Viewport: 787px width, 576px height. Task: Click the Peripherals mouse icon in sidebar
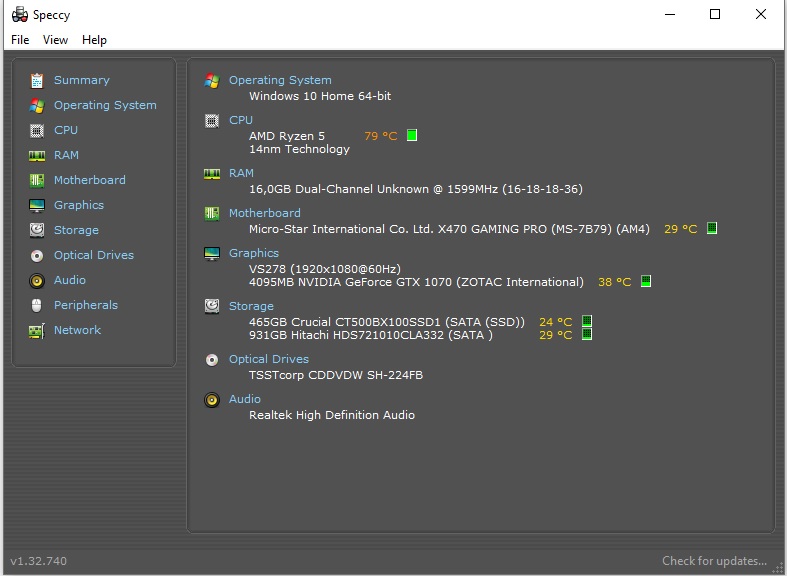[x=37, y=305]
